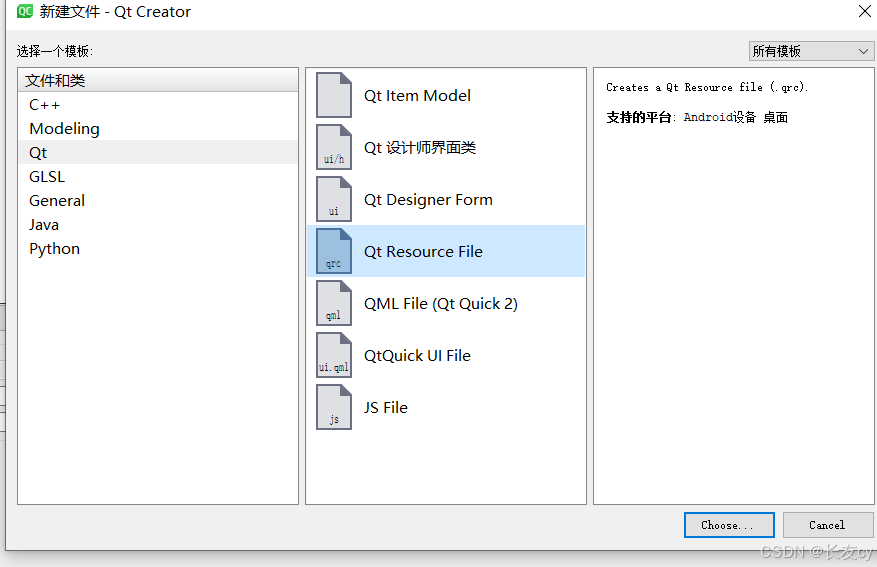Click the ui Designer Form icon
Viewport: 877px width, 567px height.
(x=334, y=199)
